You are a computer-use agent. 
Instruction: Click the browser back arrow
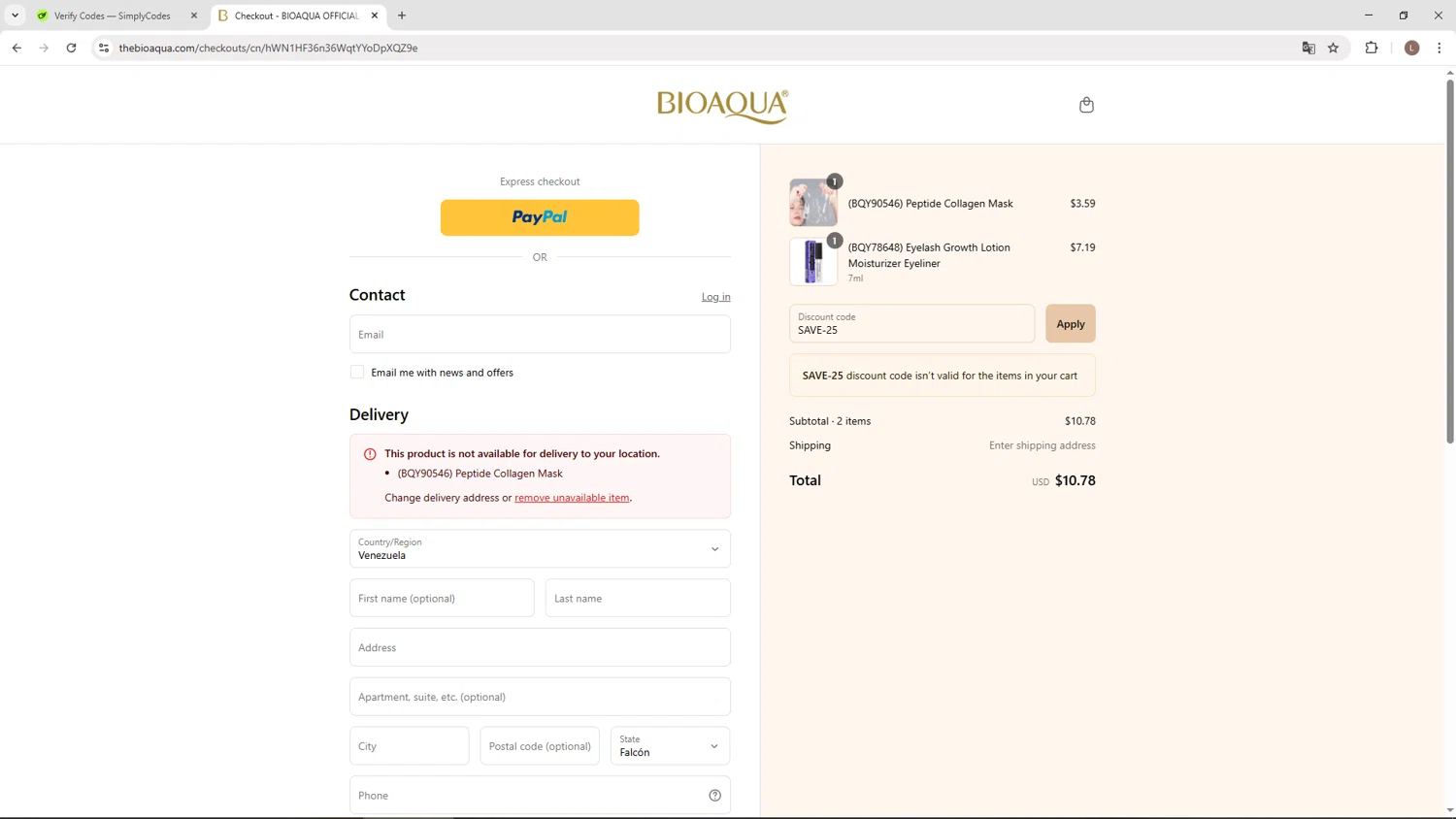click(x=17, y=48)
